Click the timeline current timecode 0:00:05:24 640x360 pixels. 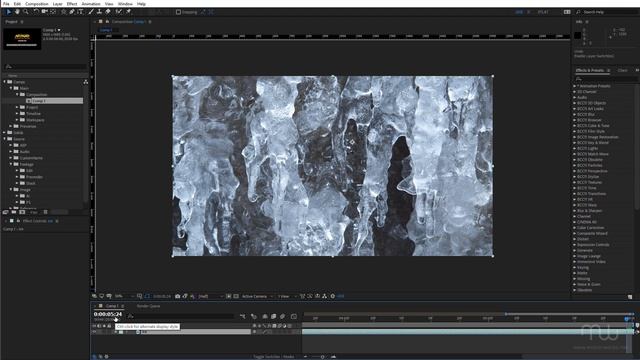click(108, 314)
